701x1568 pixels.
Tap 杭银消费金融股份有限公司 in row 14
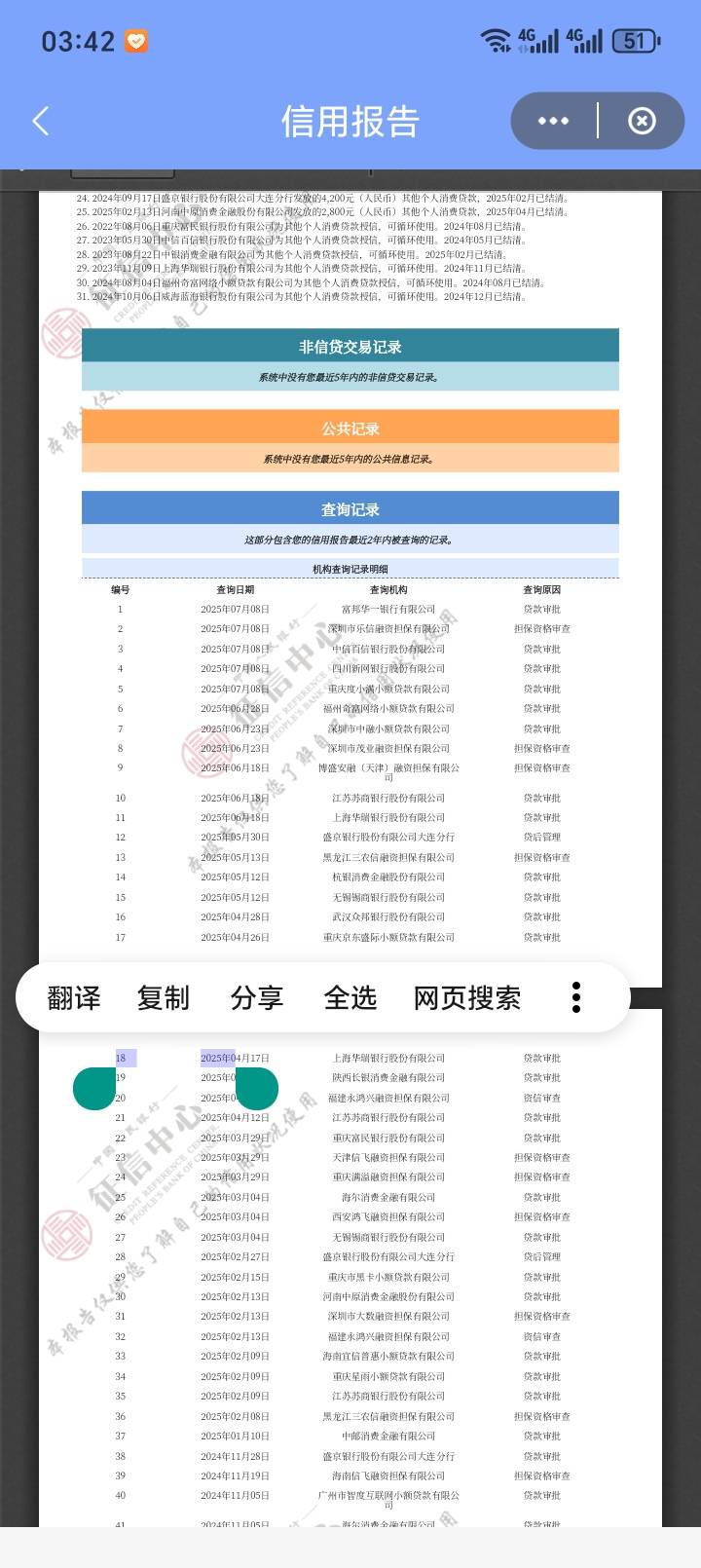pyautogui.click(x=388, y=877)
